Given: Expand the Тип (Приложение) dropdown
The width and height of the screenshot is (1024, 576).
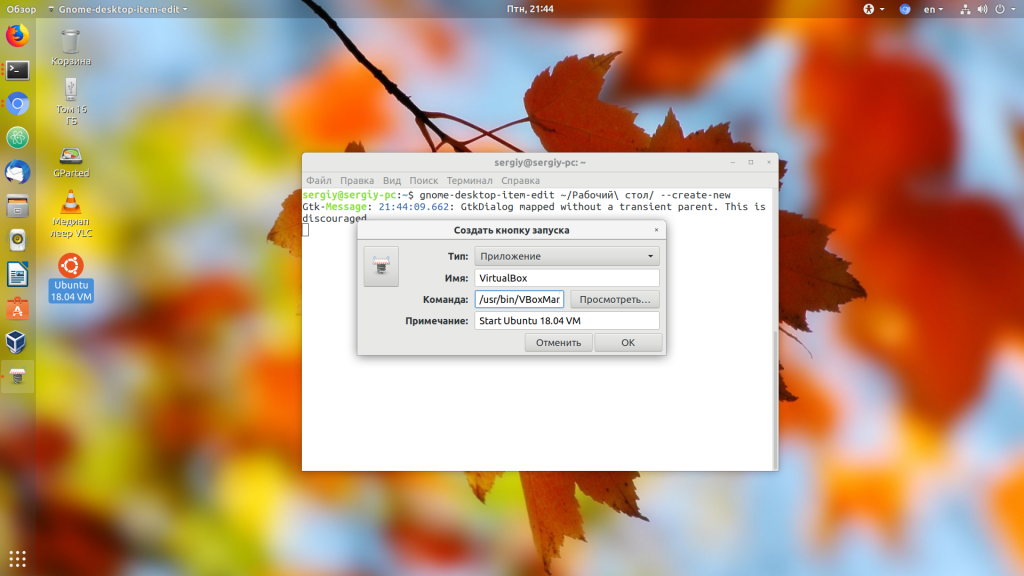Looking at the screenshot, I should coord(566,256).
